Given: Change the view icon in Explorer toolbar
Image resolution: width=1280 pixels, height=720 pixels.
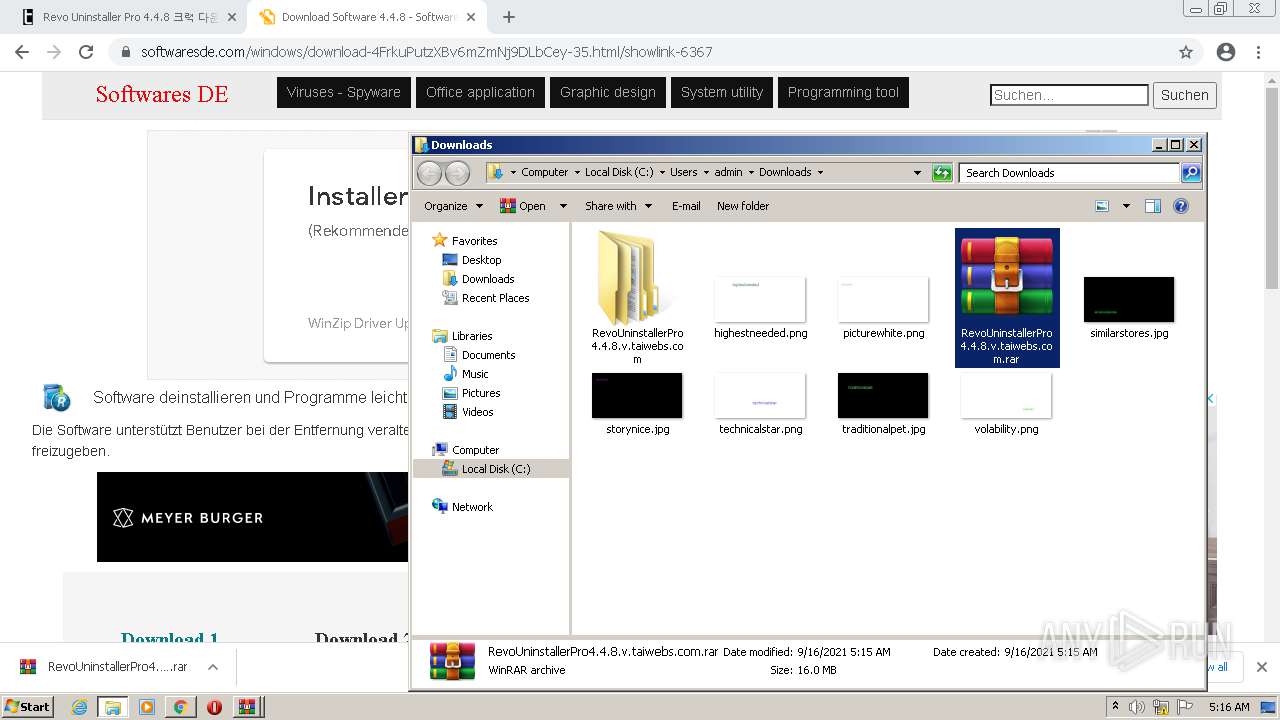Looking at the screenshot, I should coord(1102,206).
